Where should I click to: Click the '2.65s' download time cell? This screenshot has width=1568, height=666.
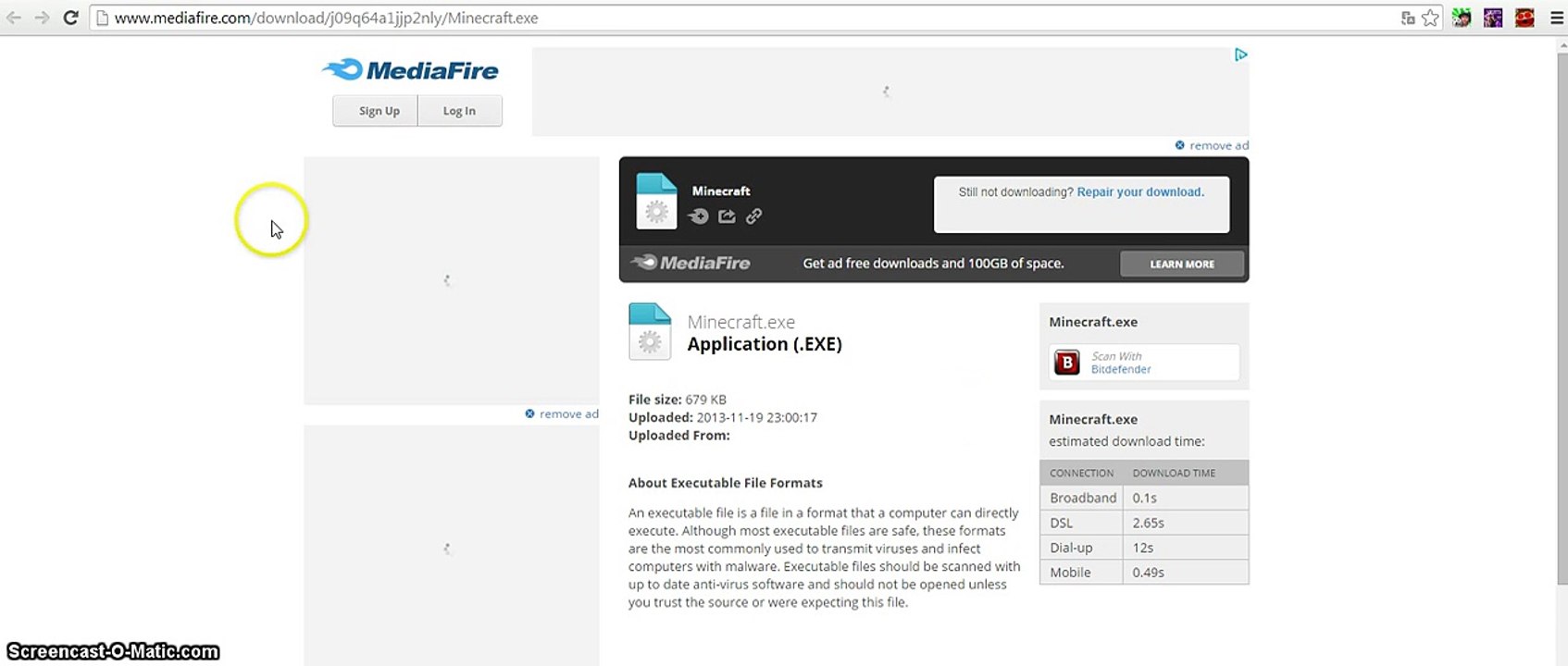(x=1186, y=523)
